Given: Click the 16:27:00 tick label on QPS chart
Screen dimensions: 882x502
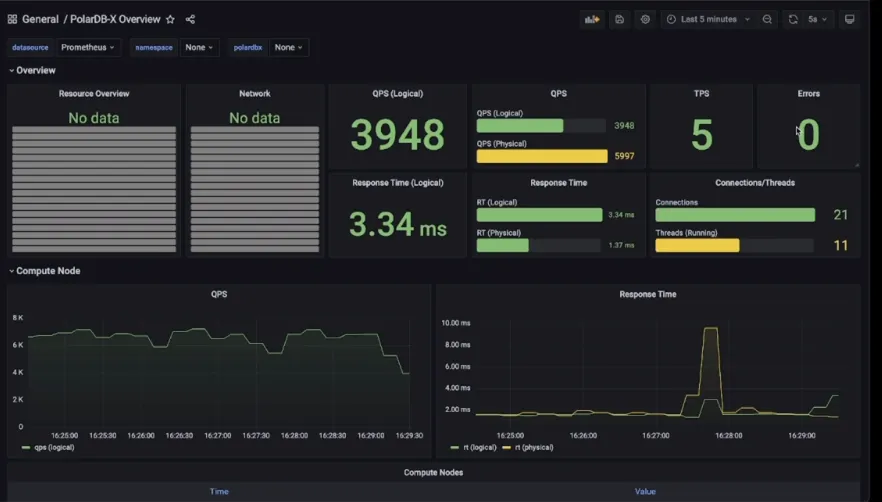Looking at the screenshot, I should click(217, 436).
